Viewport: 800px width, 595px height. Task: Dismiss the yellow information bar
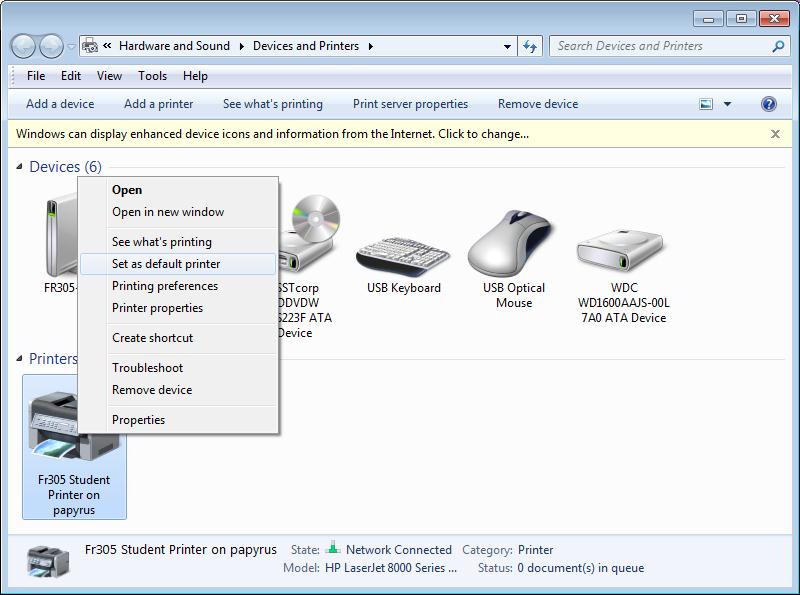(775, 134)
